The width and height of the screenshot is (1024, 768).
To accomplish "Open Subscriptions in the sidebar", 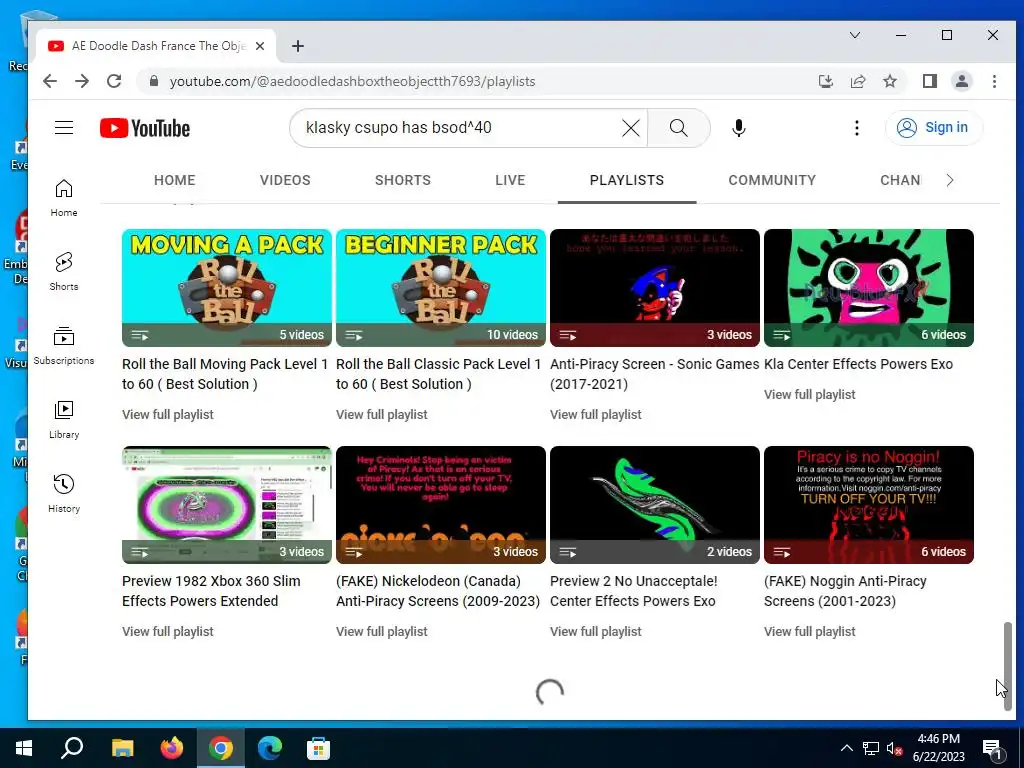I will 64,346.
